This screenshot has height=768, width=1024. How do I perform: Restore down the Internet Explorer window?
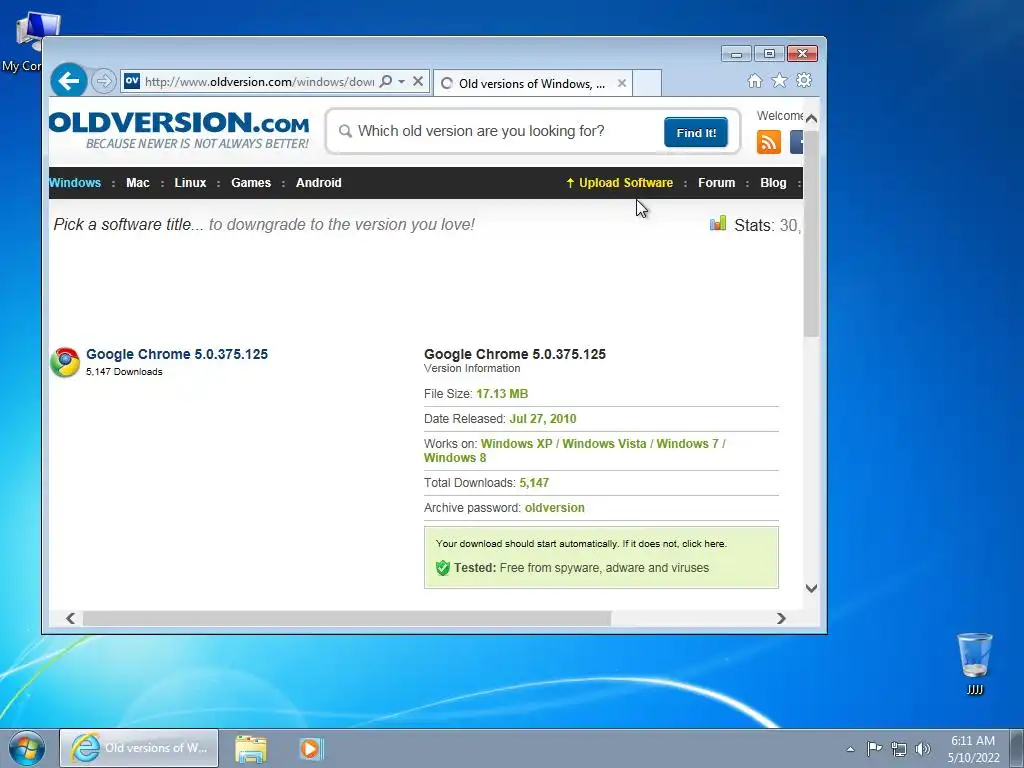click(x=769, y=54)
